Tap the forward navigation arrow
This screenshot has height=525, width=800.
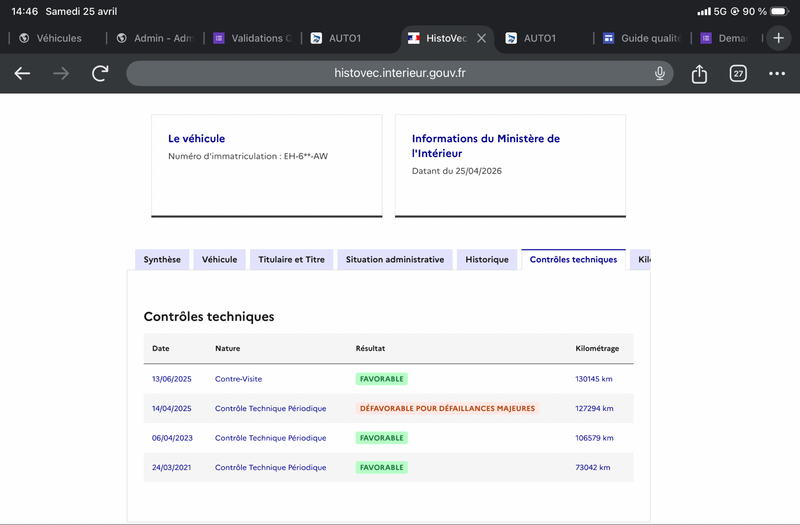(x=61, y=74)
